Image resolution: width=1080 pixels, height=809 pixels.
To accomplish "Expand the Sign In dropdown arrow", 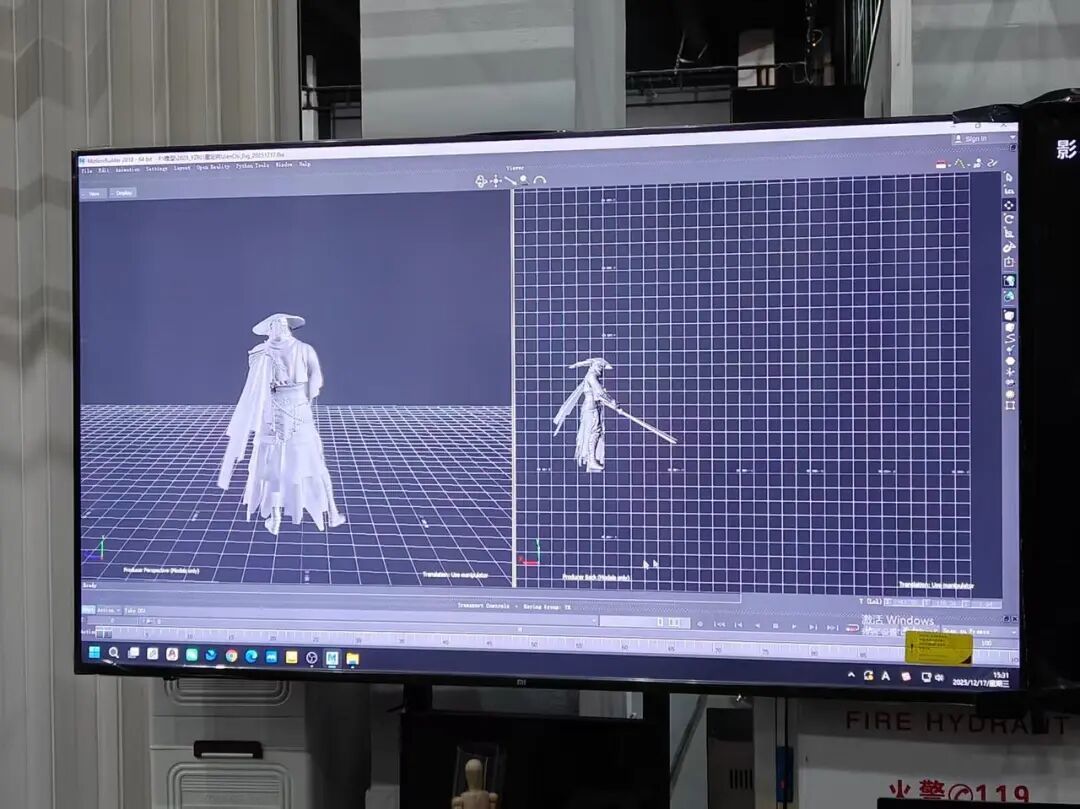I will (x=1010, y=139).
